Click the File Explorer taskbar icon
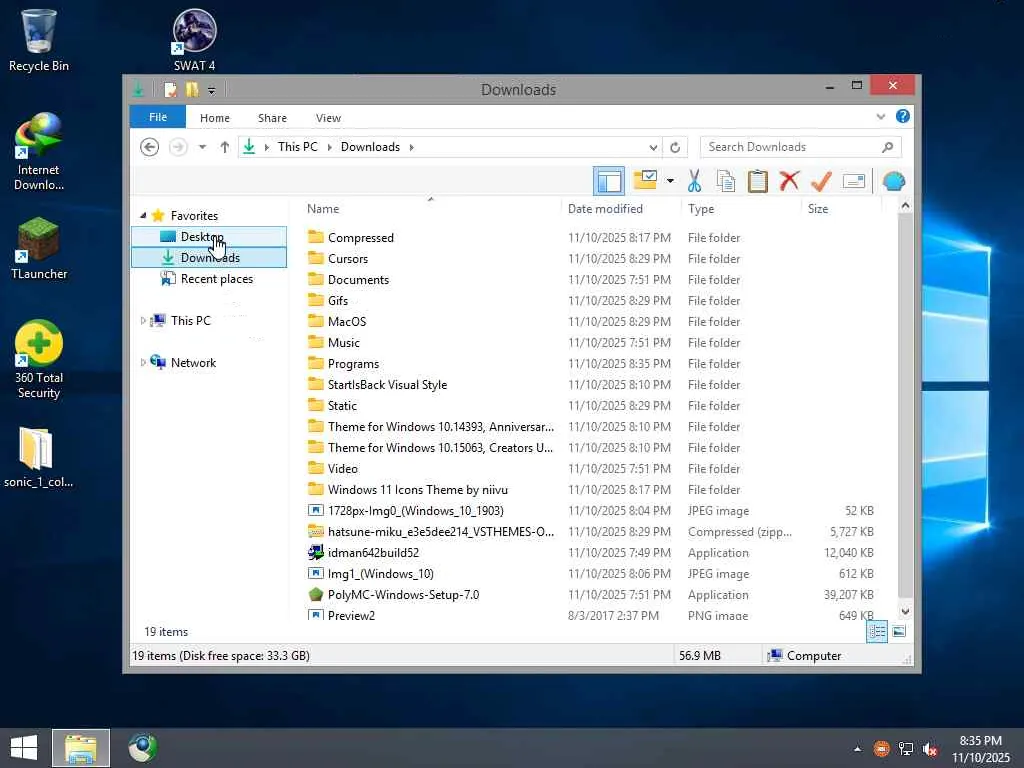 pos(81,748)
